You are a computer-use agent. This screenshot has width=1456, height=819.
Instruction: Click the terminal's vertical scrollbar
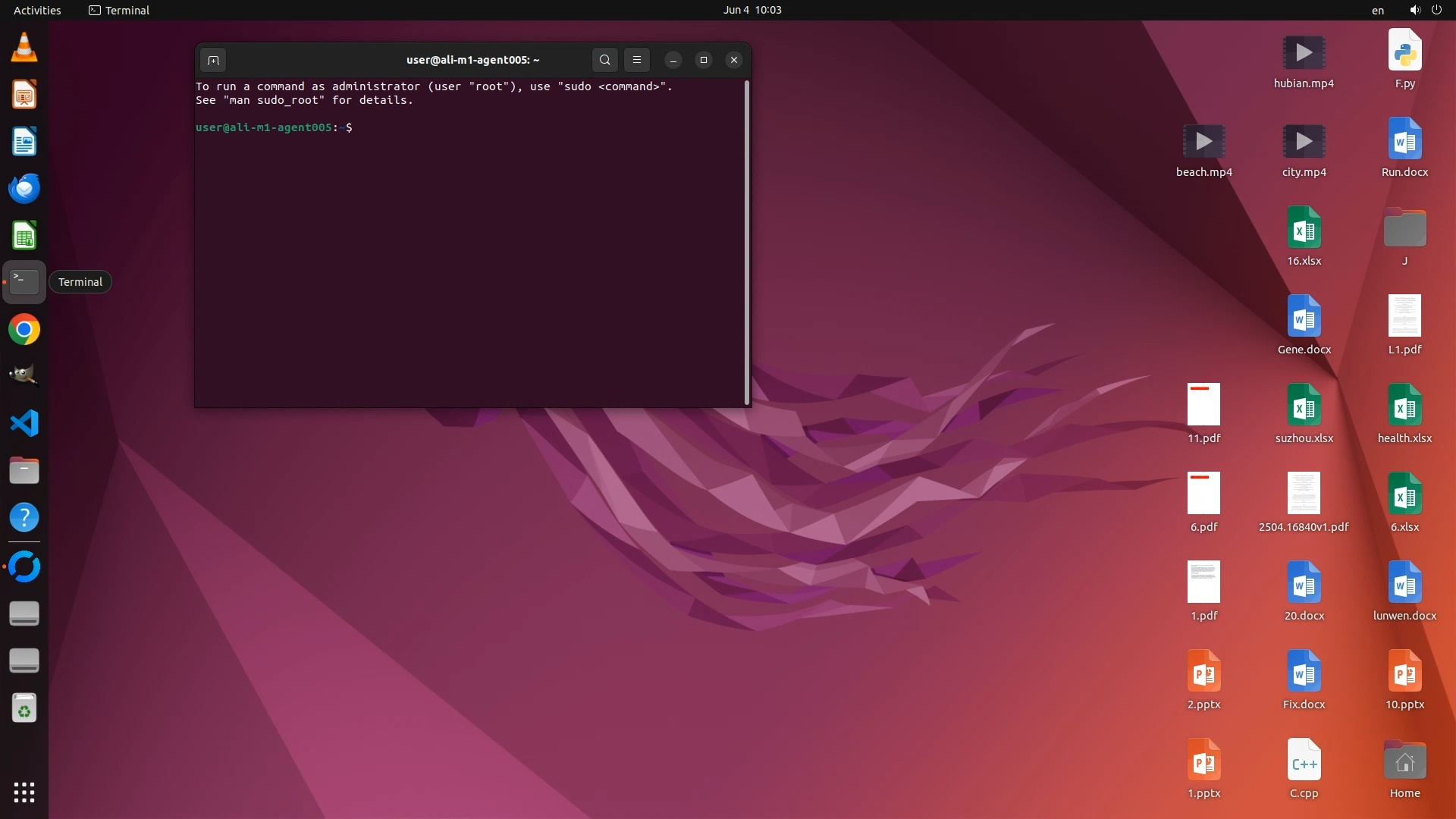click(x=747, y=243)
